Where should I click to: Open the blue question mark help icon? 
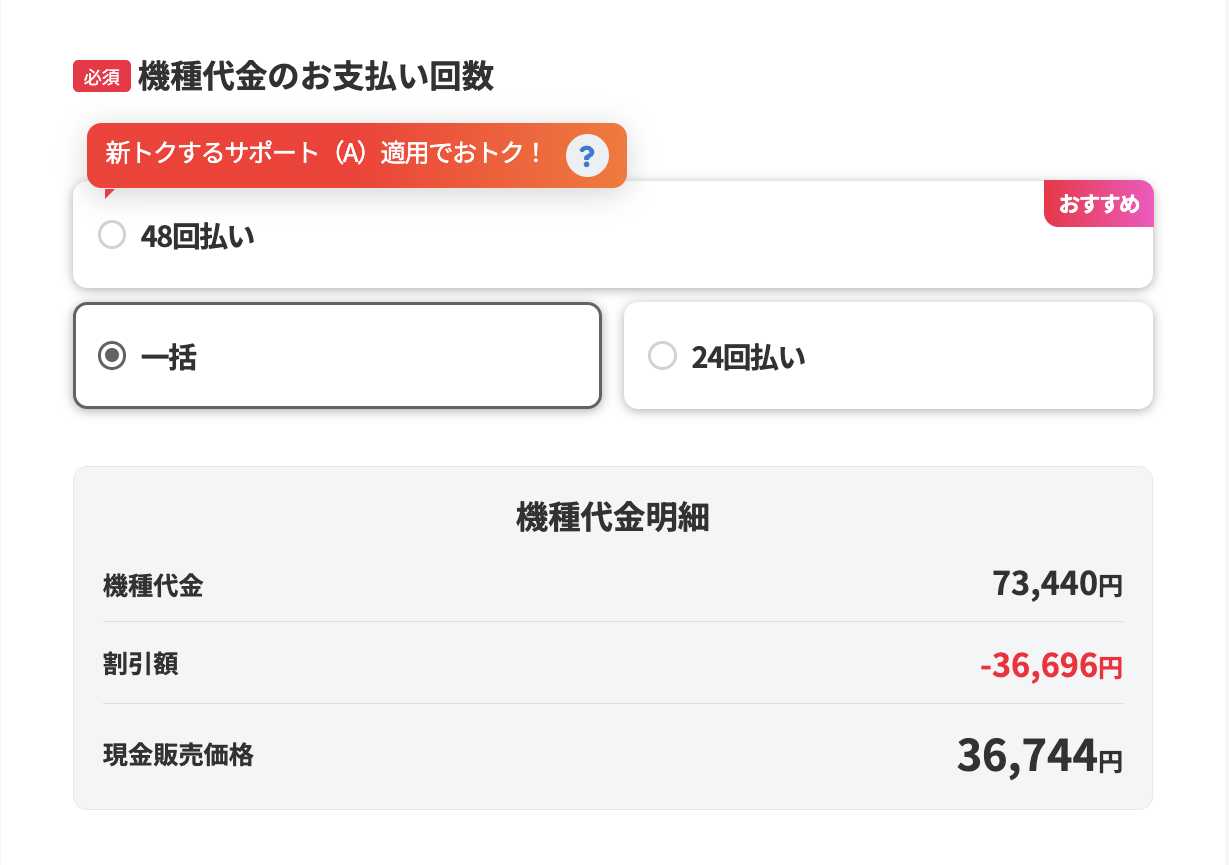(x=587, y=156)
